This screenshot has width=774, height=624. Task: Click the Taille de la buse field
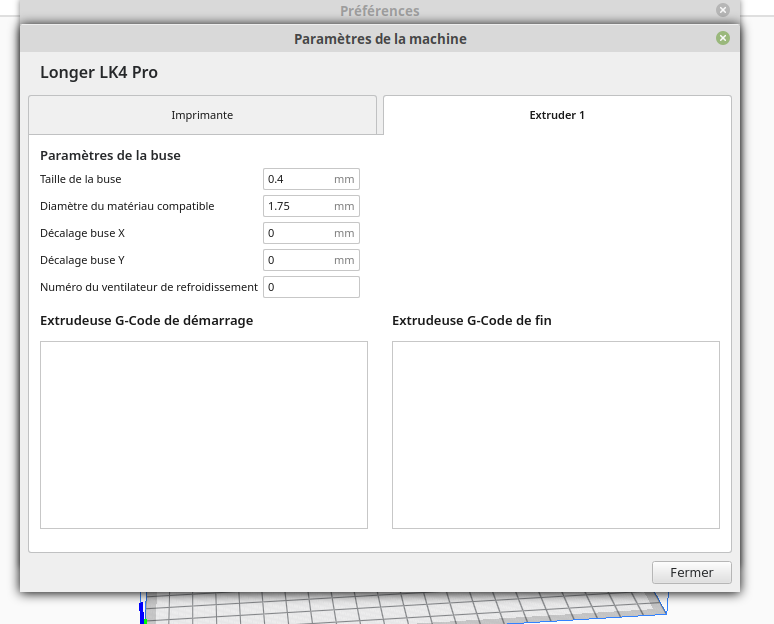[311, 179]
